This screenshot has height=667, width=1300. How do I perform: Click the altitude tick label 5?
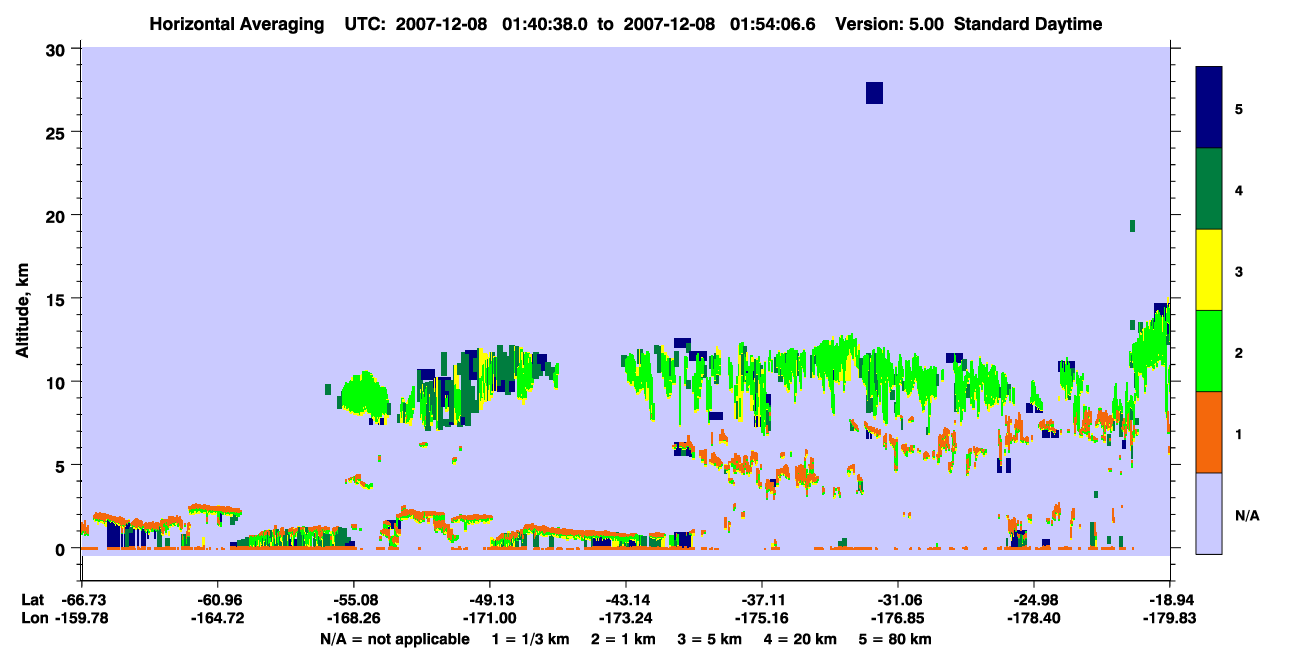[x=63, y=465]
